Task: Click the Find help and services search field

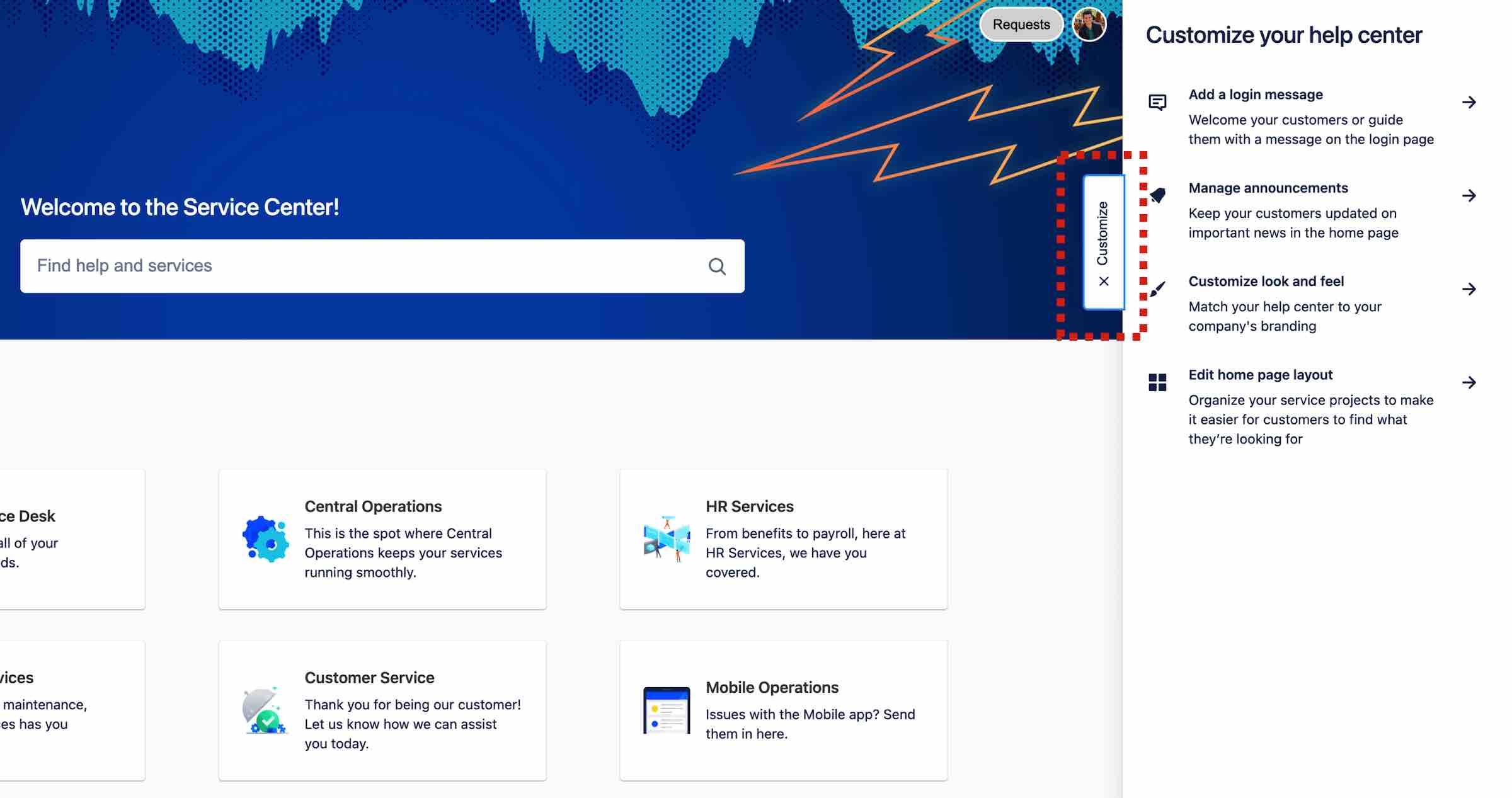Action: point(383,265)
